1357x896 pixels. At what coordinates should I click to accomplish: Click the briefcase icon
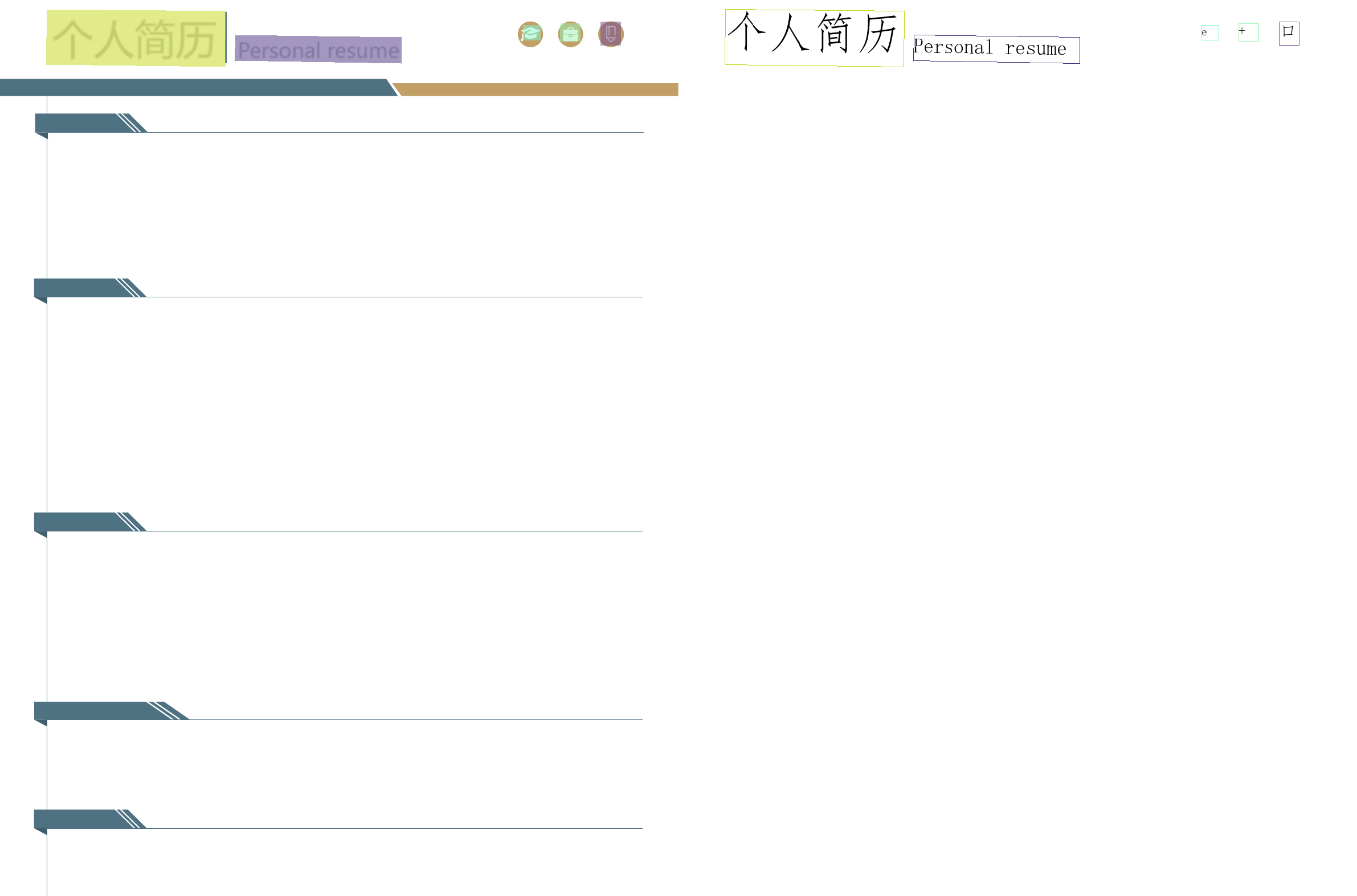click(570, 34)
